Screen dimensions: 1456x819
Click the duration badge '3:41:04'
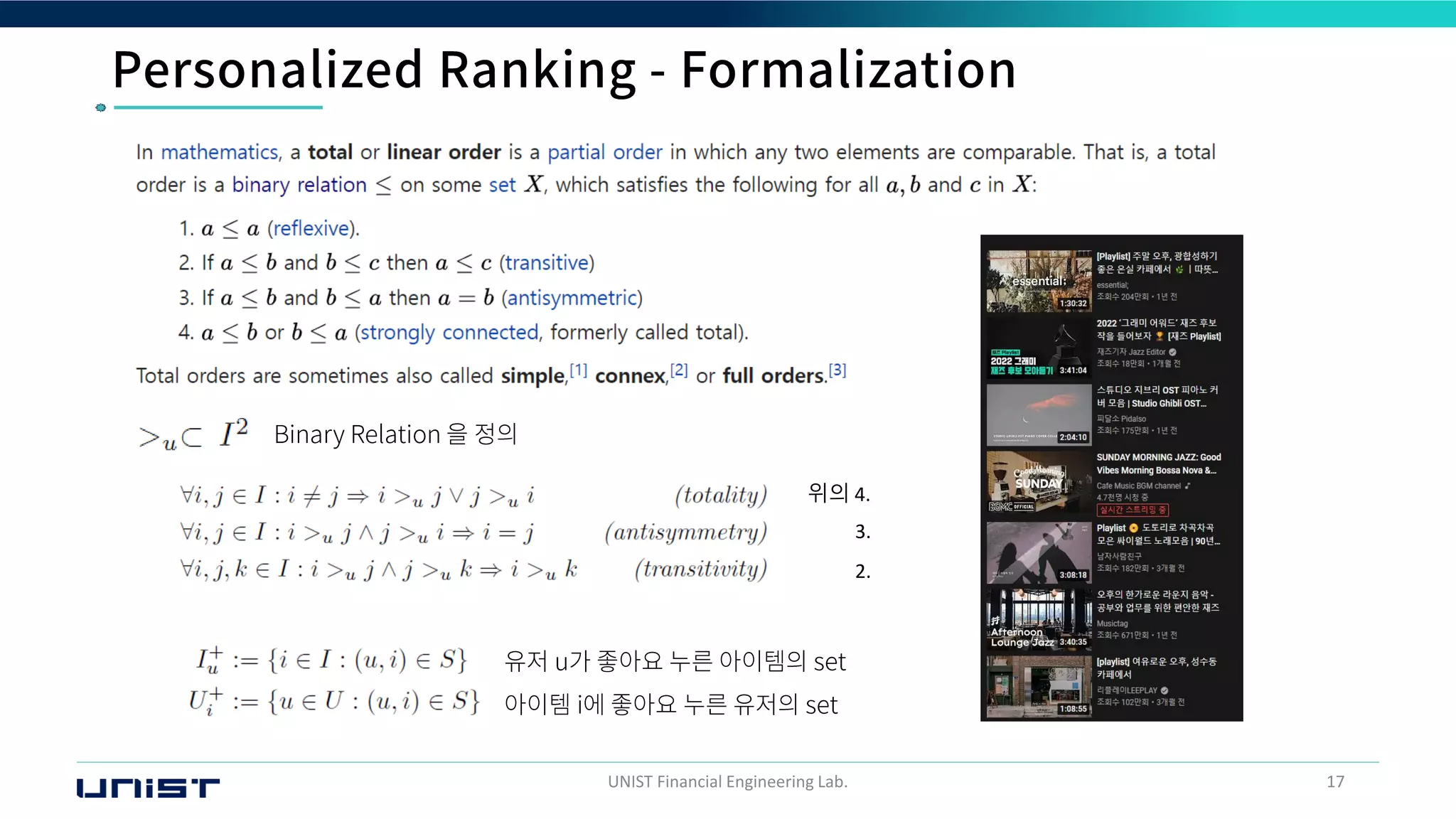(1074, 370)
